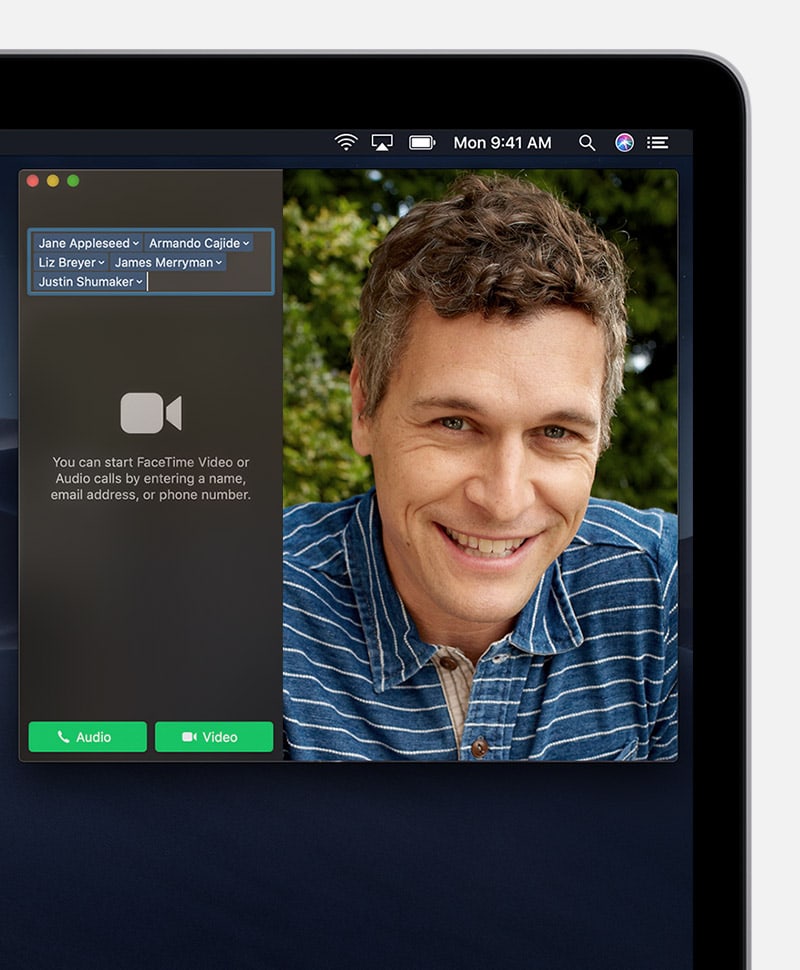Viewport: 800px width, 970px height.
Task: Enter full screen with the green button
Action: coord(73,181)
